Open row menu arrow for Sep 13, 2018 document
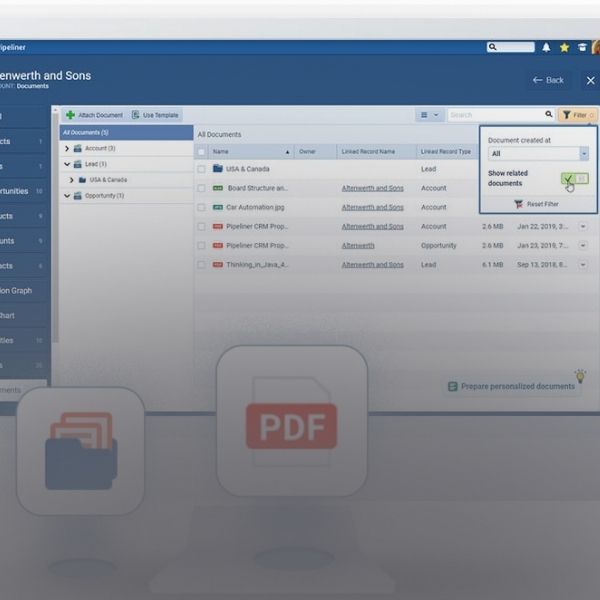The image size is (600, 600). click(583, 264)
